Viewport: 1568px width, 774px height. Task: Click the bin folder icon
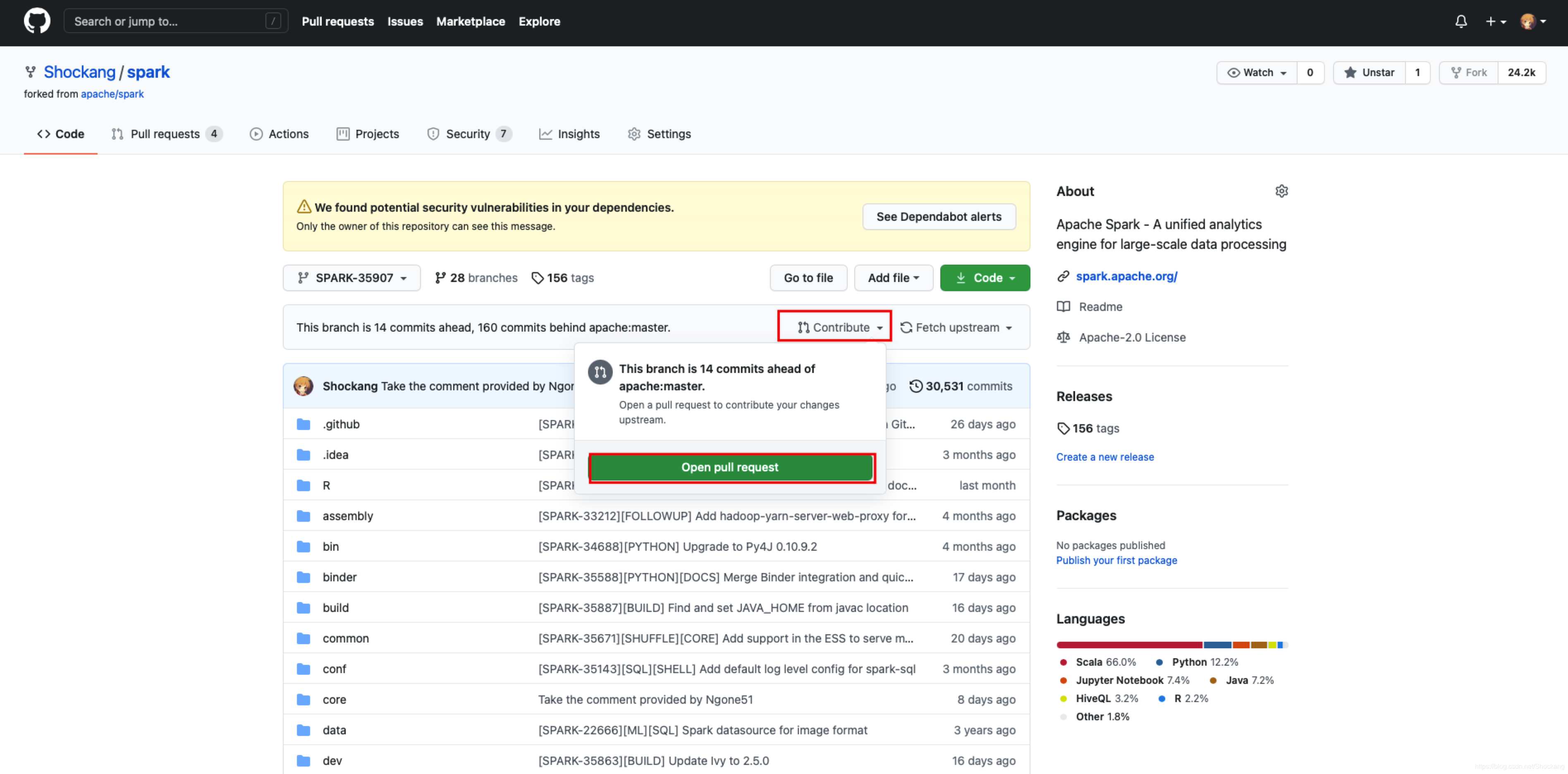303,547
